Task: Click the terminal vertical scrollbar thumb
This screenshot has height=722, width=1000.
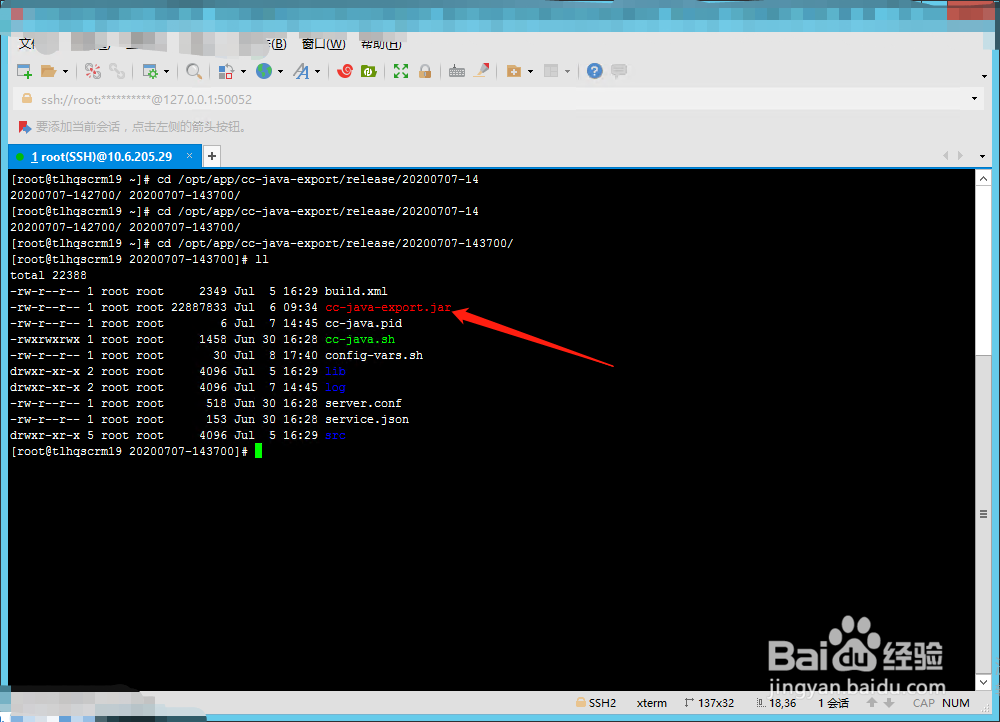Action: [983, 514]
